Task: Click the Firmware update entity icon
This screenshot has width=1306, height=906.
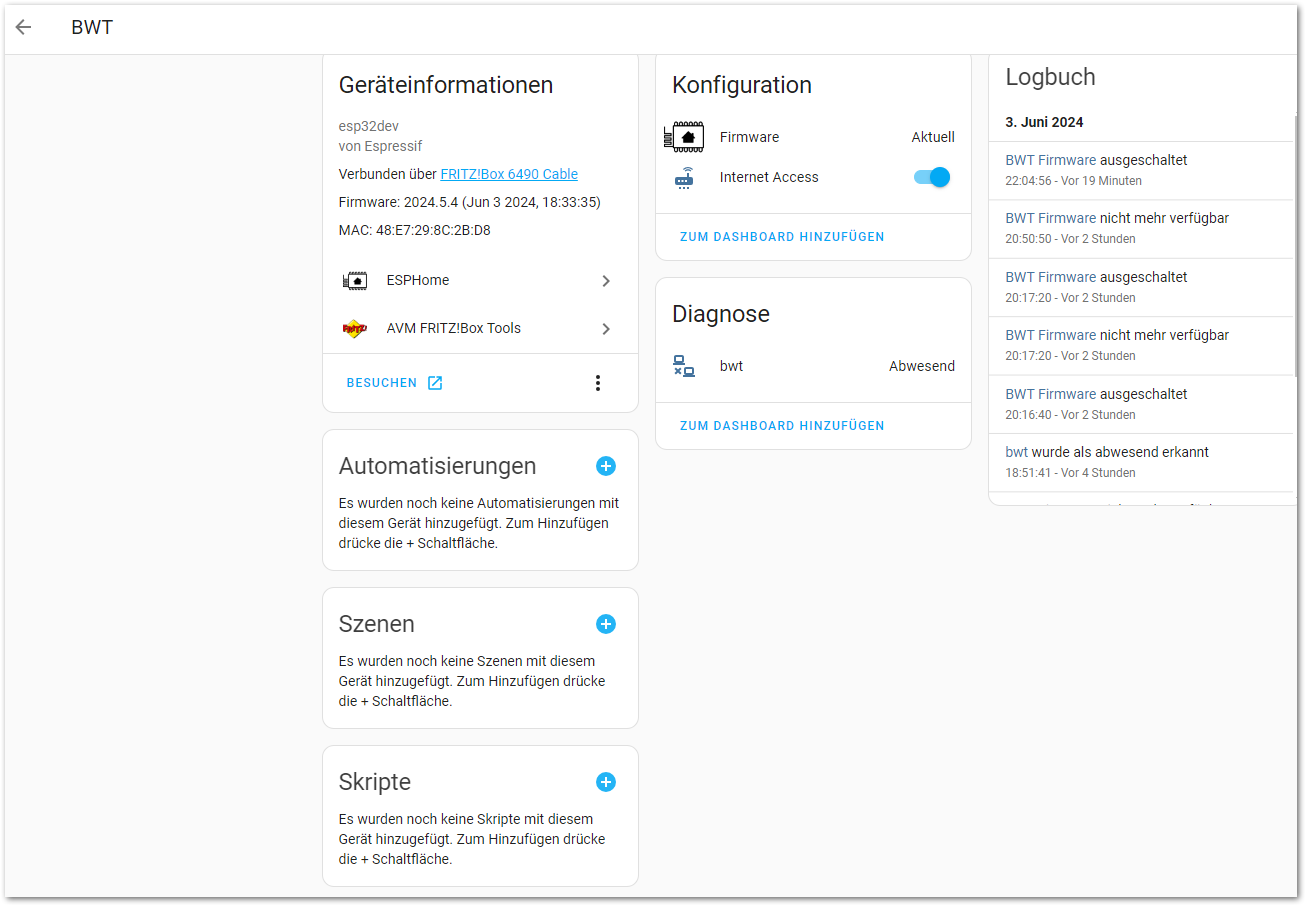Action: [x=685, y=137]
